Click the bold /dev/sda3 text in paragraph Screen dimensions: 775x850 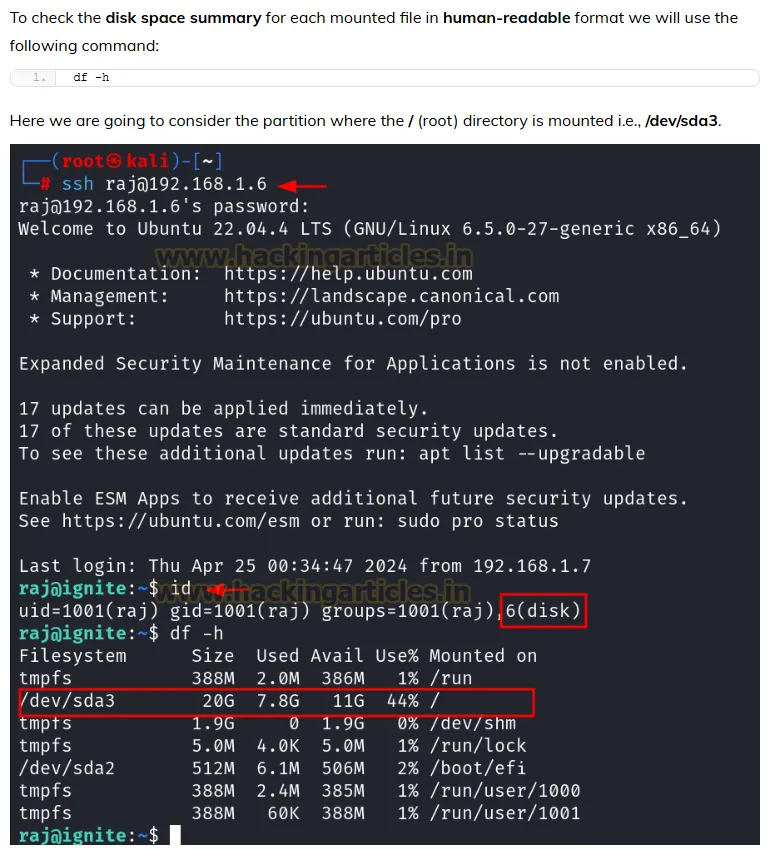(682, 121)
